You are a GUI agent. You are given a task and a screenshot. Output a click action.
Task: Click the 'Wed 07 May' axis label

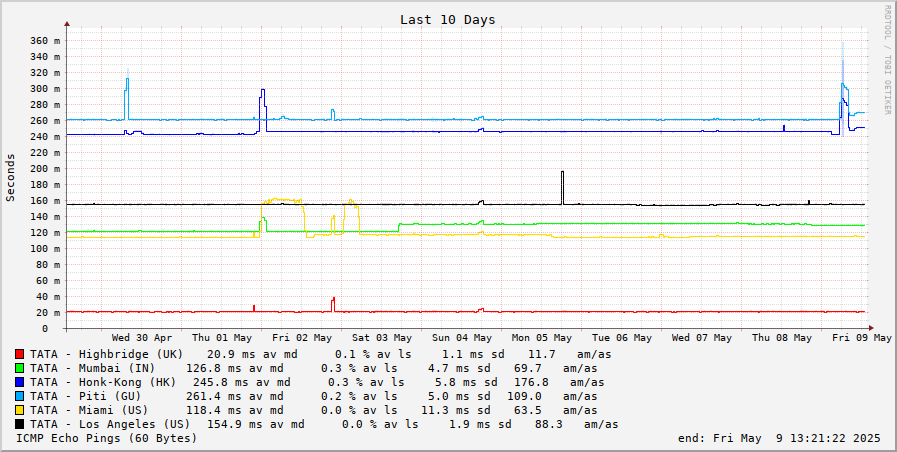(702, 338)
